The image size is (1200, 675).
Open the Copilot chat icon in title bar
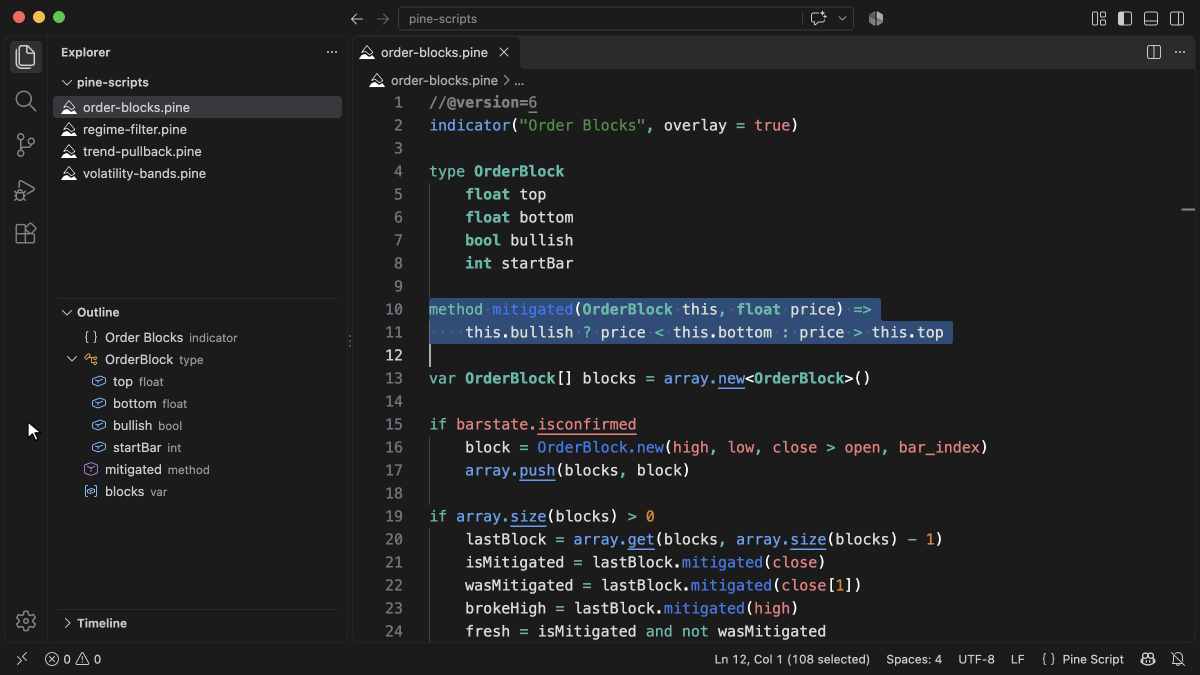[x=820, y=18]
